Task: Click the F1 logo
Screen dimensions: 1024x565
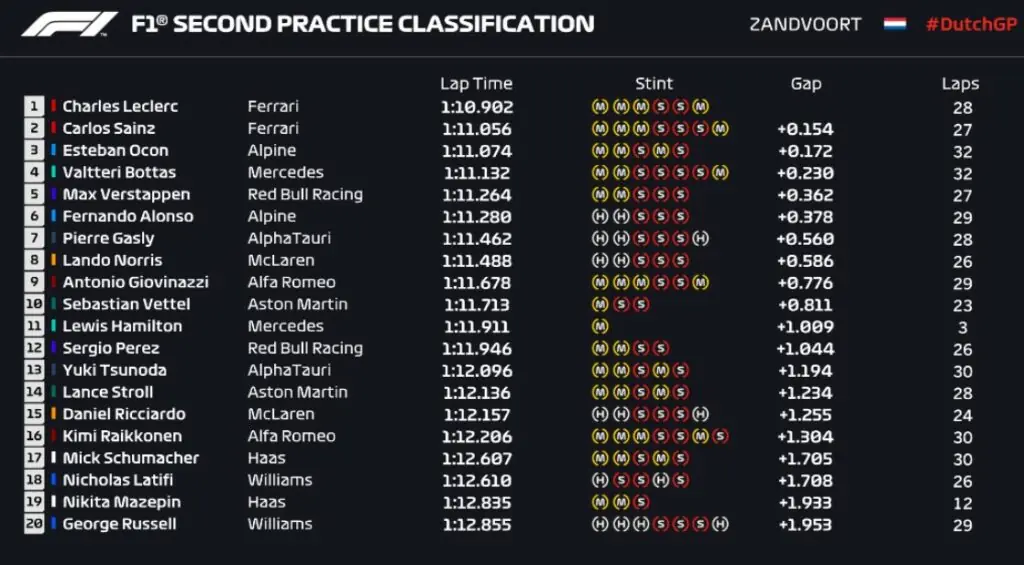Action: click(x=68, y=24)
